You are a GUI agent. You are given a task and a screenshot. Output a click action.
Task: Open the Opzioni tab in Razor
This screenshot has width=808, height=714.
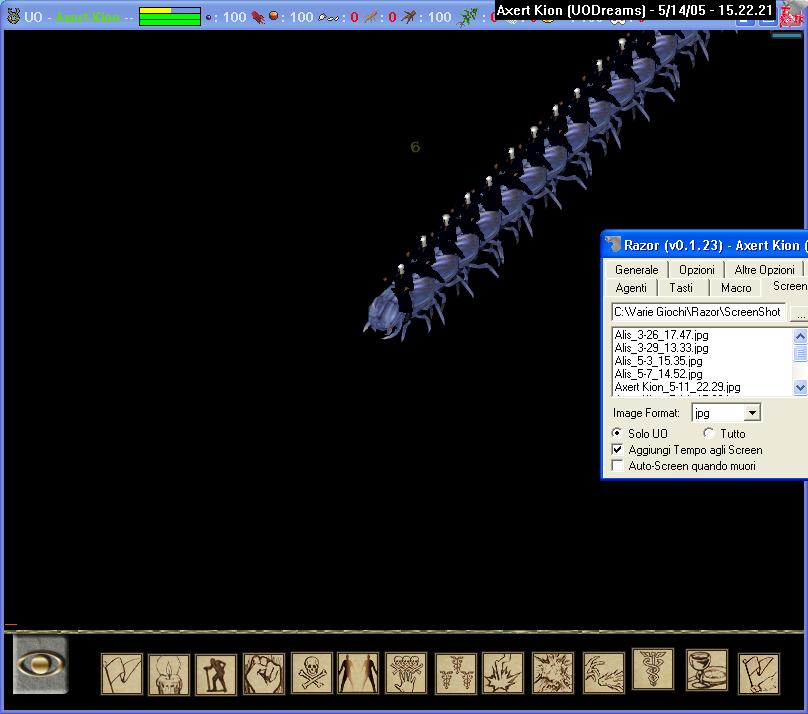697,269
